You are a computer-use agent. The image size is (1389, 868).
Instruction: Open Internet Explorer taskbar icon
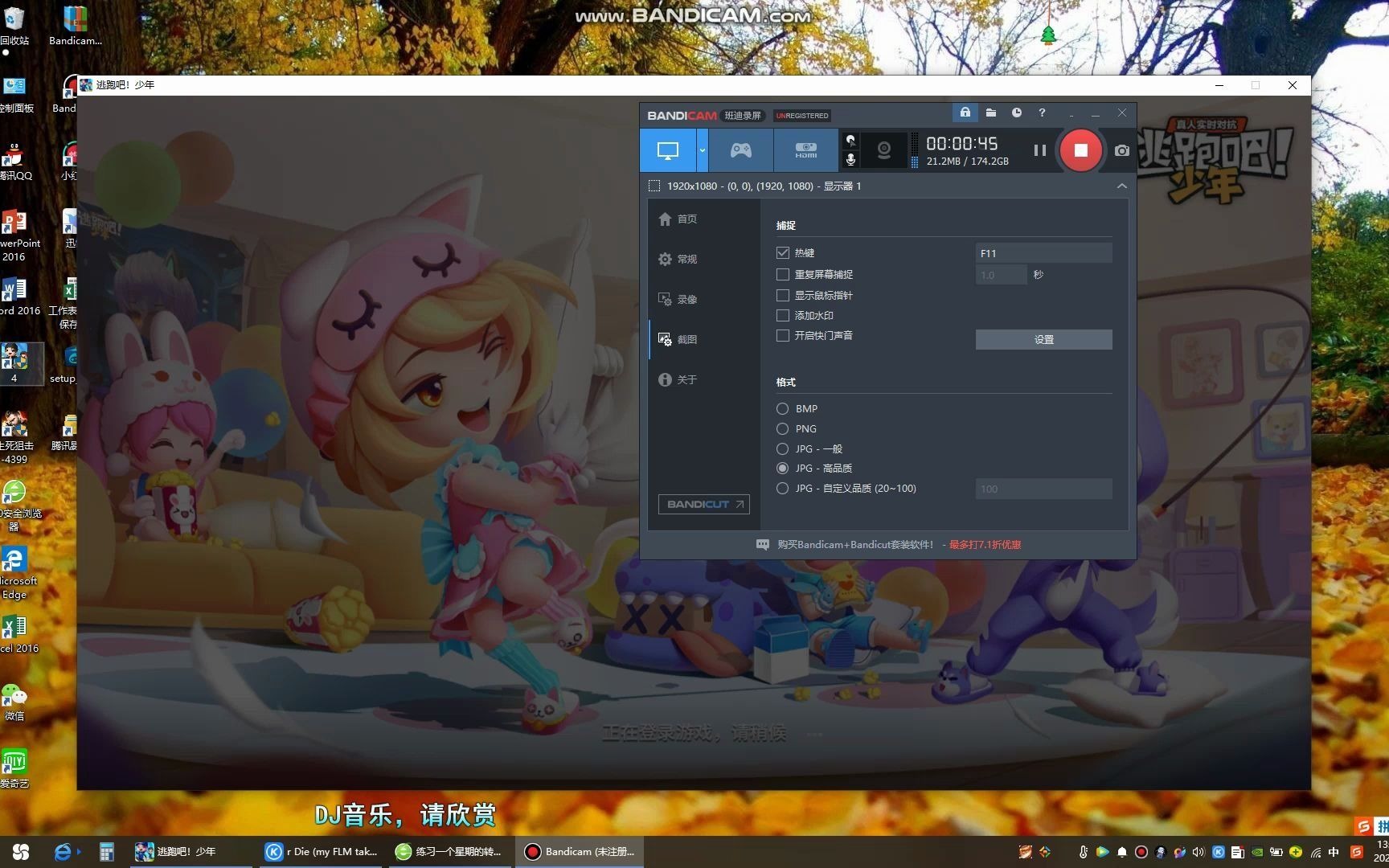tap(63, 852)
